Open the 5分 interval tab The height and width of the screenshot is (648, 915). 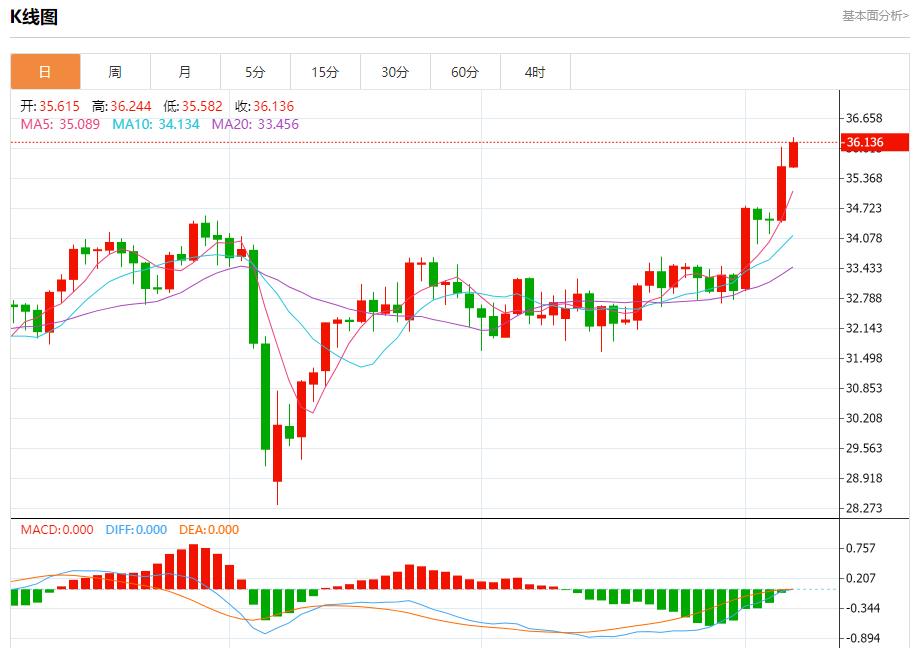255,72
